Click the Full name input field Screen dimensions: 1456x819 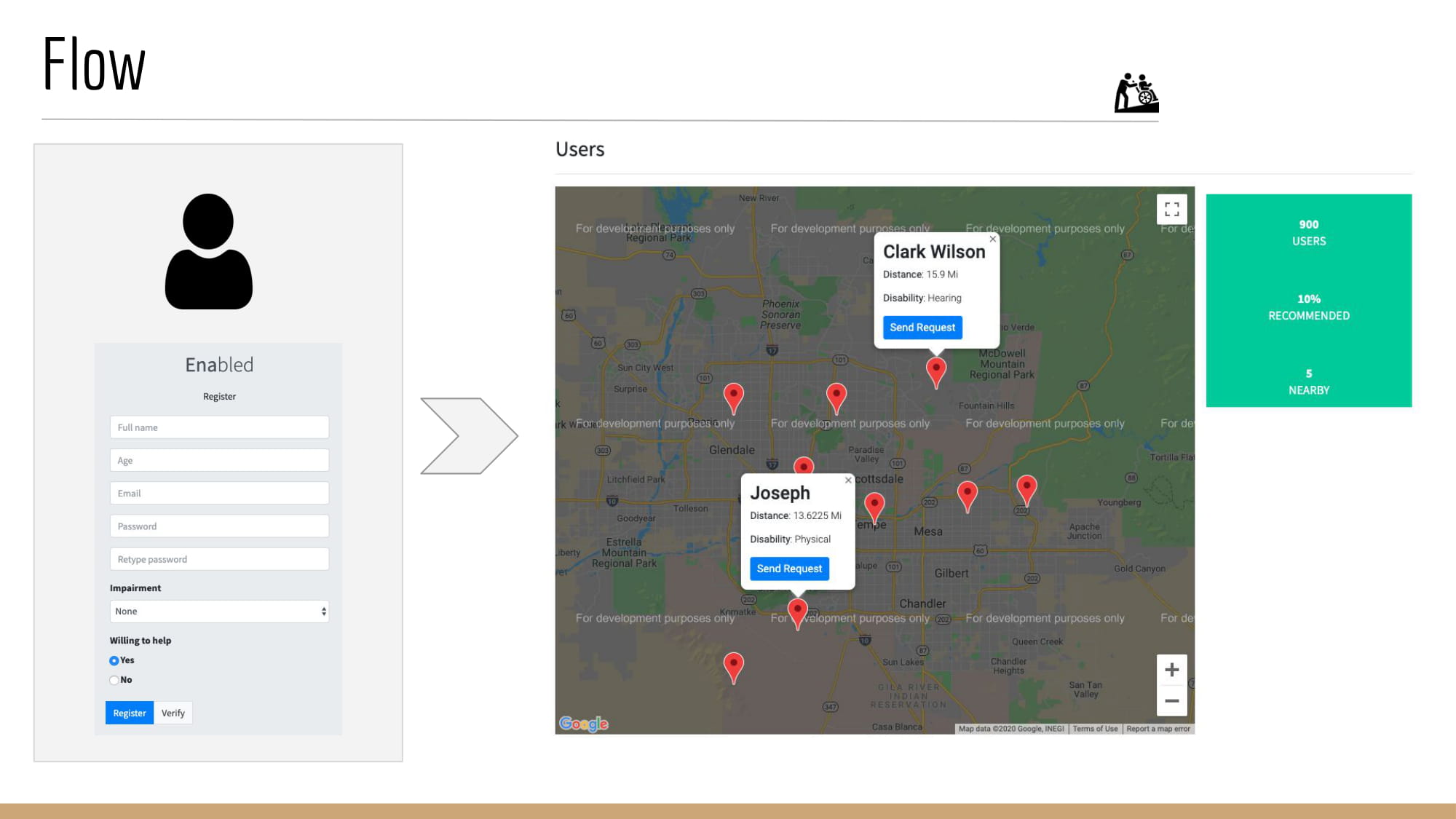click(219, 427)
